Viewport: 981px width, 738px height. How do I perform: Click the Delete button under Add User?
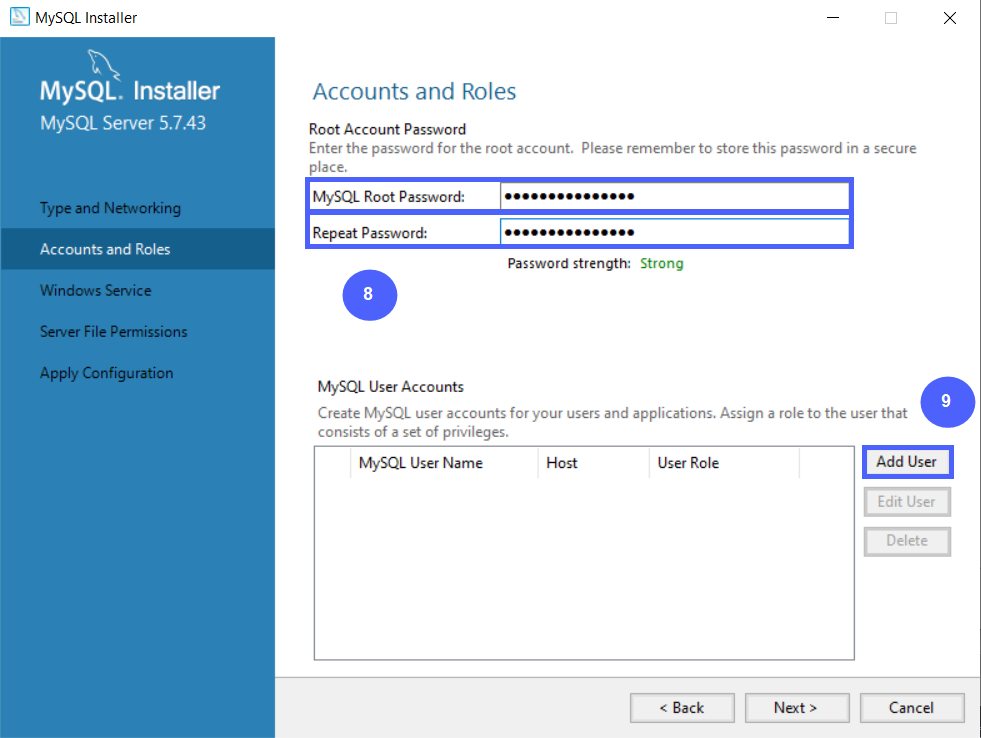[906, 541]
